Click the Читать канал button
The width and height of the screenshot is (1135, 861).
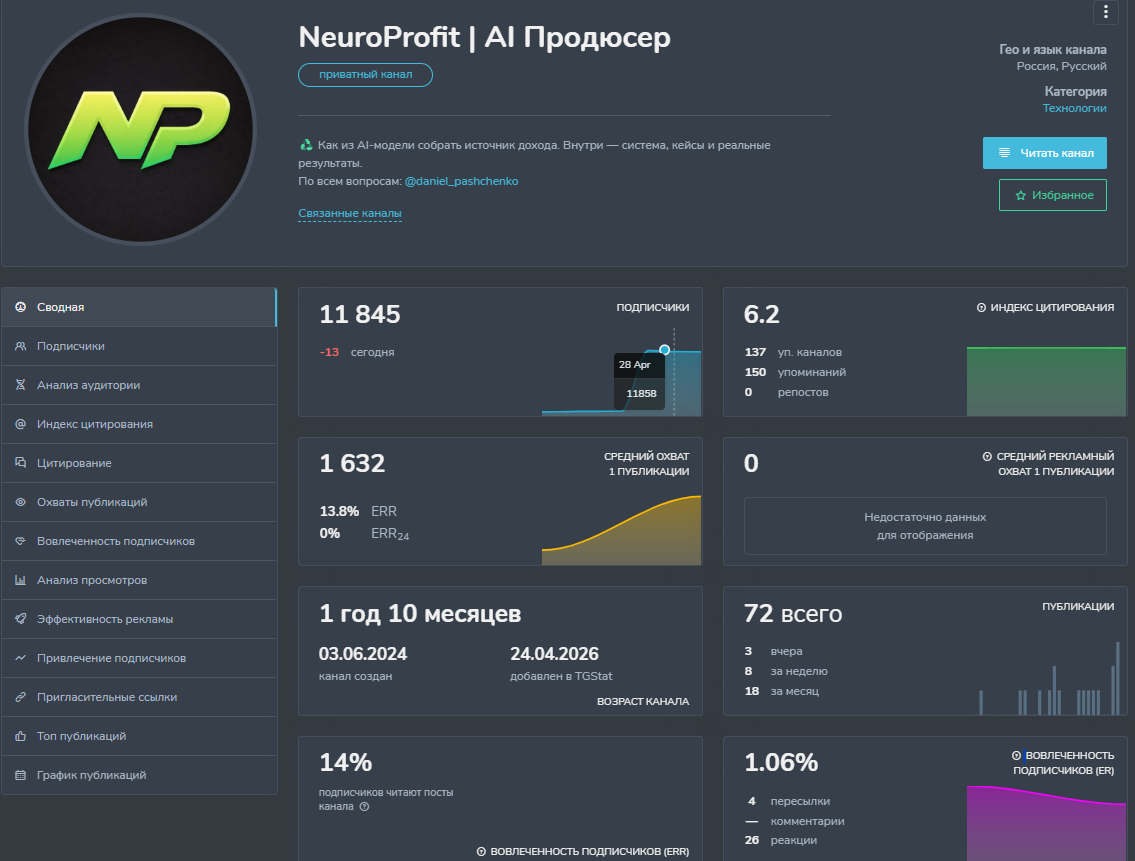(x=1045, y=153)
